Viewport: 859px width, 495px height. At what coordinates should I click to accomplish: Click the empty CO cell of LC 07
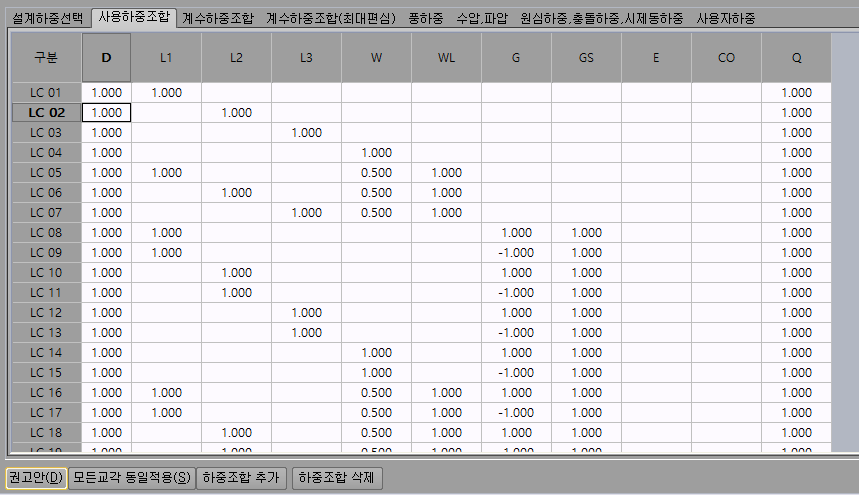pyautogui.click(x=726, y=212)
